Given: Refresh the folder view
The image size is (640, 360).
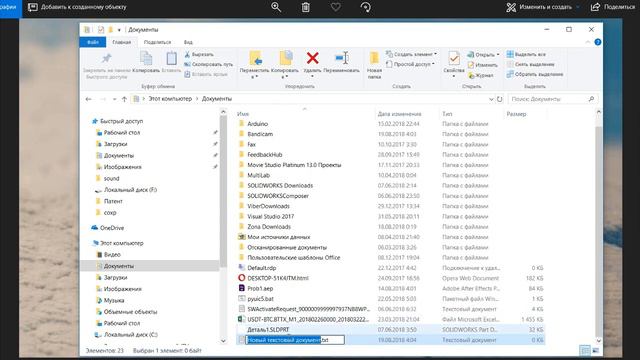Looking at the screenshot, I should (x=500, y=99).
